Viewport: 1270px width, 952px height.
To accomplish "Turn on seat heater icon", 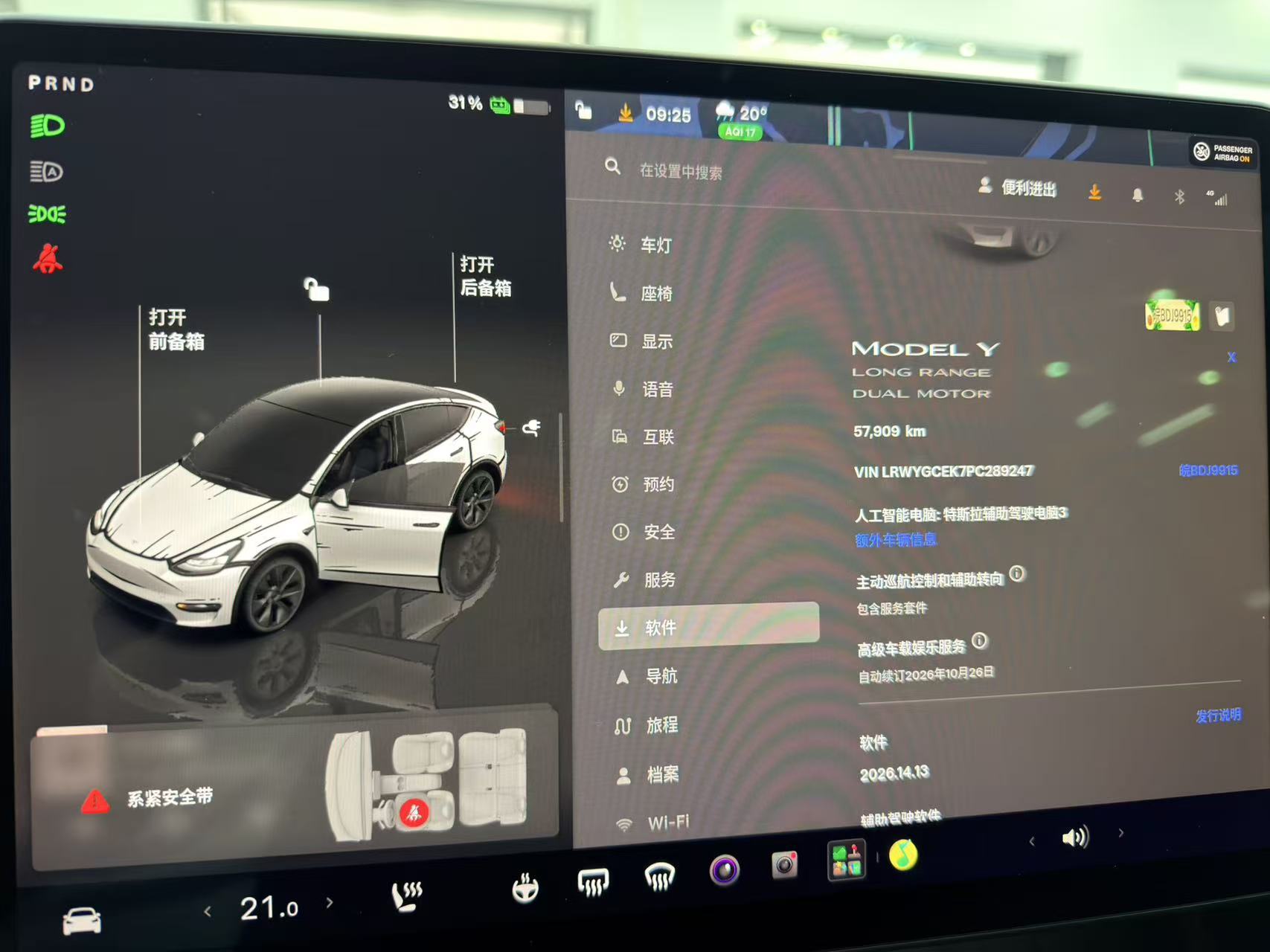I will [406, 895].
